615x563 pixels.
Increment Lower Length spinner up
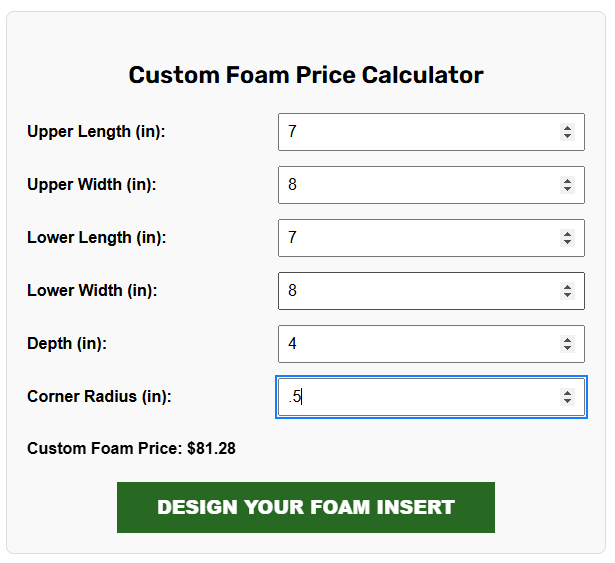click(567, 234)
